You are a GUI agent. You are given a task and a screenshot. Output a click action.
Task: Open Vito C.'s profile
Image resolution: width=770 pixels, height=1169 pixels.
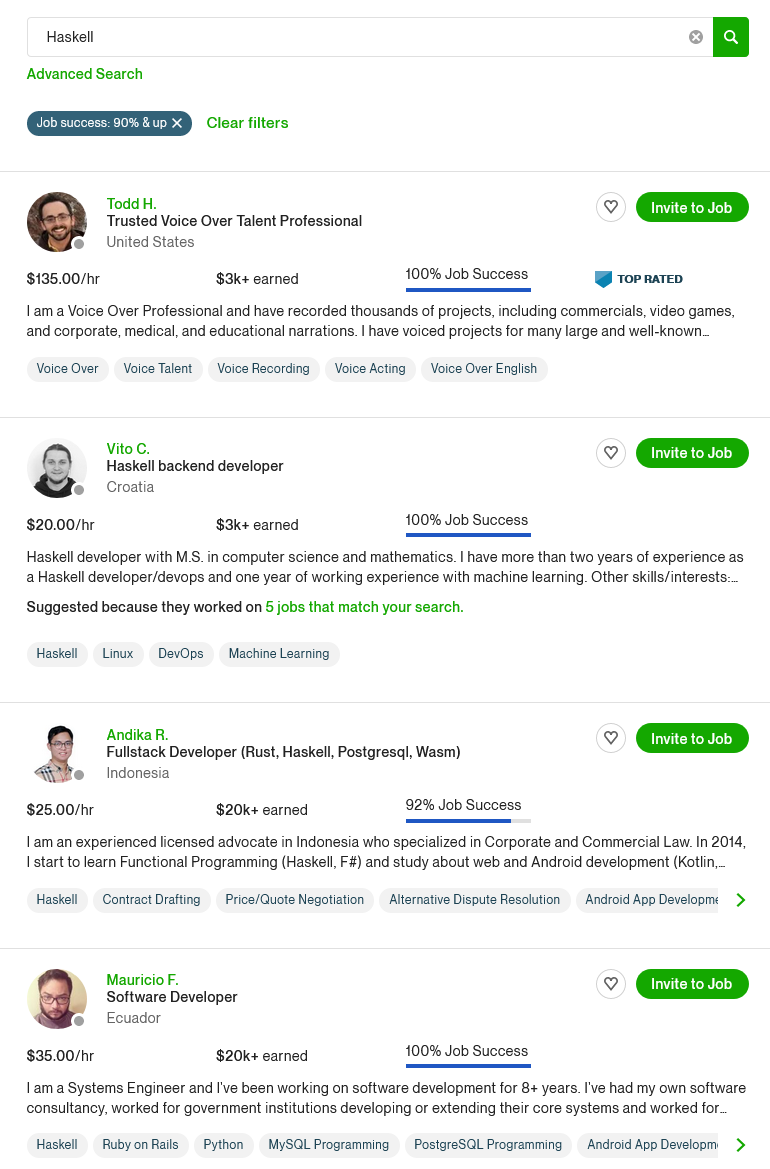coord(128,449)
